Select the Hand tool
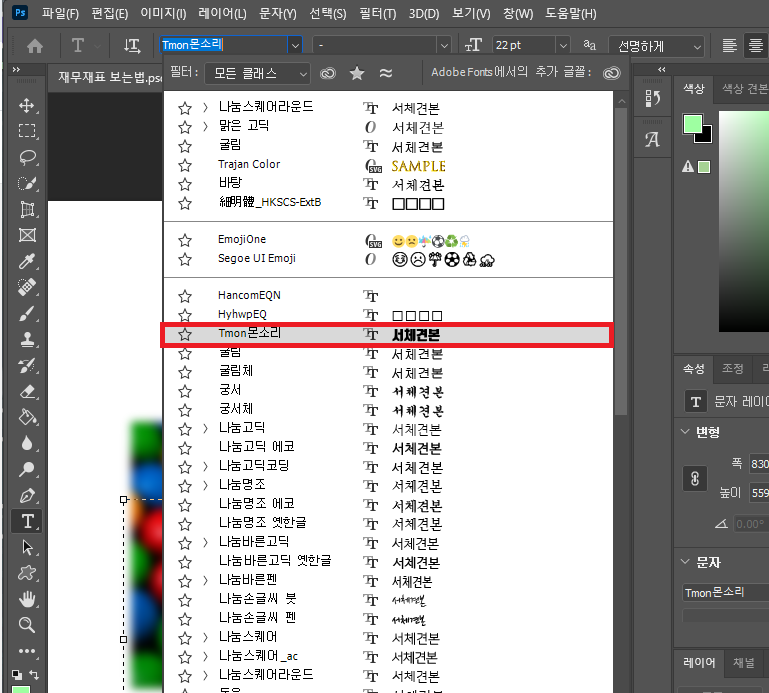 click(27, 599)
